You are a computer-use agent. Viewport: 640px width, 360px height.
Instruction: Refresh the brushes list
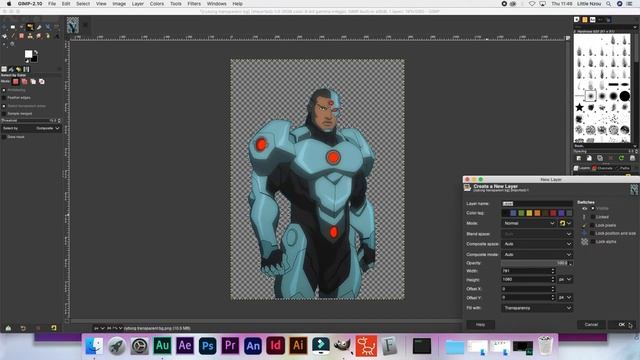621,158
